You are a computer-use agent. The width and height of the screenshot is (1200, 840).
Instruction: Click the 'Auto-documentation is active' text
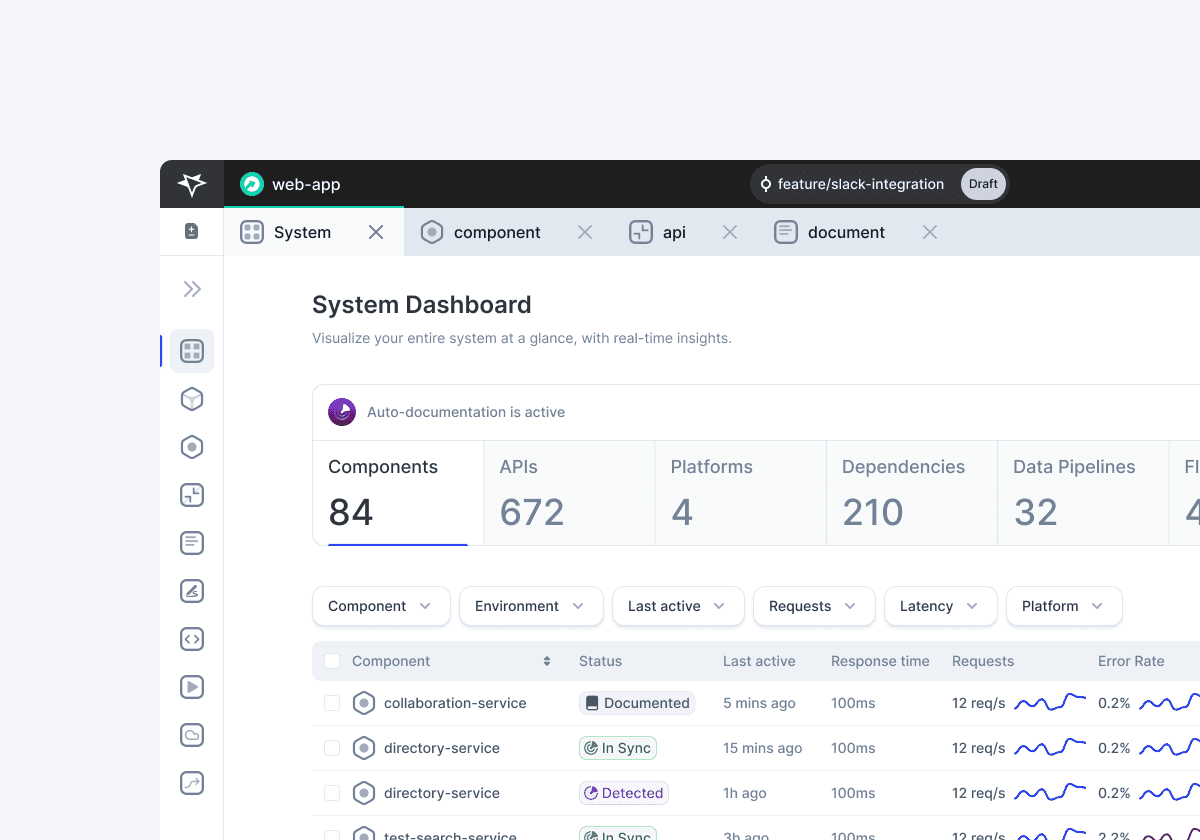click(x=466, y=412)
